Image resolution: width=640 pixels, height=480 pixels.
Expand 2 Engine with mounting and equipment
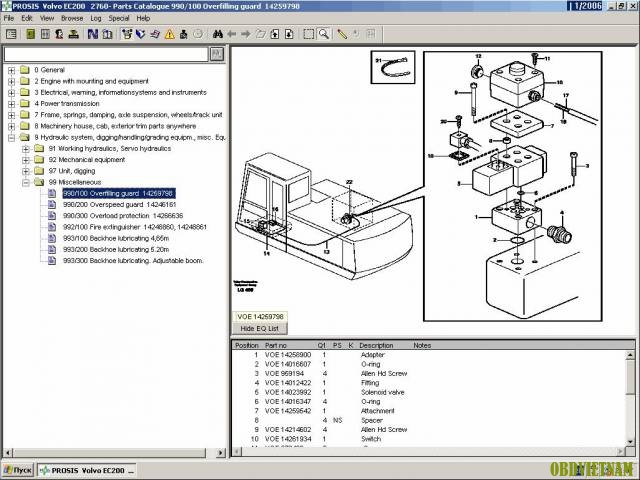pyautogui.click(x=11, y=82)
